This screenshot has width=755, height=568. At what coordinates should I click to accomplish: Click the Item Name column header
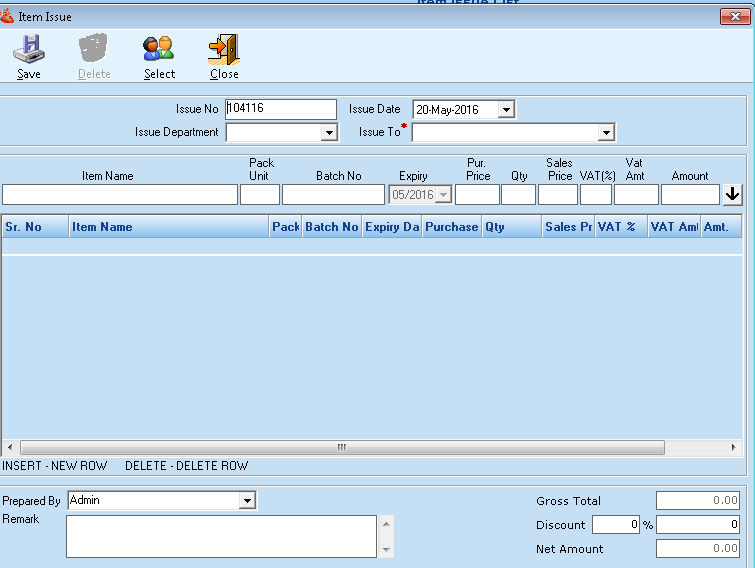(x=168, y=227)
